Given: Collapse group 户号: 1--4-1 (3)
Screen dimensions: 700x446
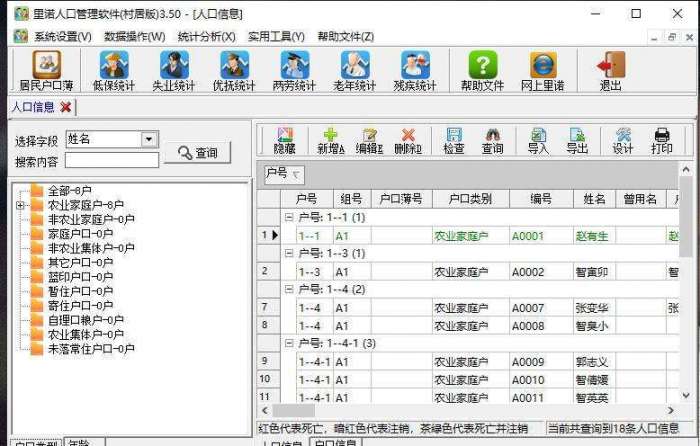Looking at the screenshot, I should pyautogui.click(x=289, y=343).
